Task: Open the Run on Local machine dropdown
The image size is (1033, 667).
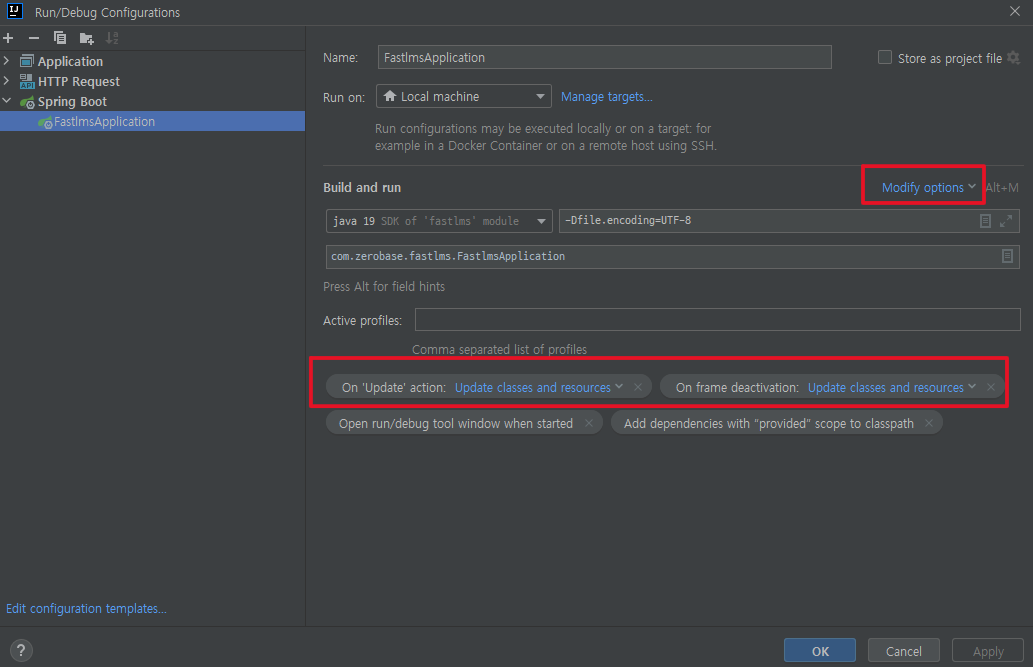Action: pos(464,96)
